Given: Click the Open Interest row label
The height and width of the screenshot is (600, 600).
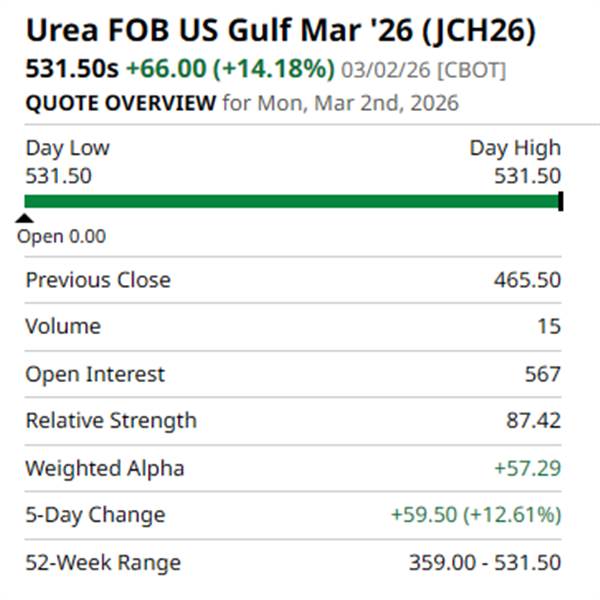Looking at the screenshot, I should tap(95, 374).
